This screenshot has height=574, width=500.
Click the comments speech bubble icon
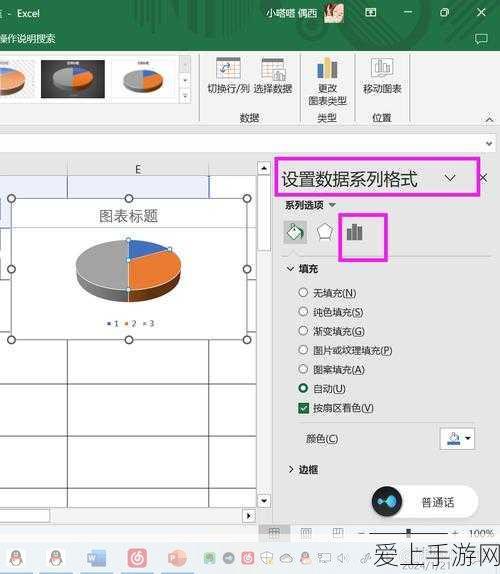click(x=481, y=38)
